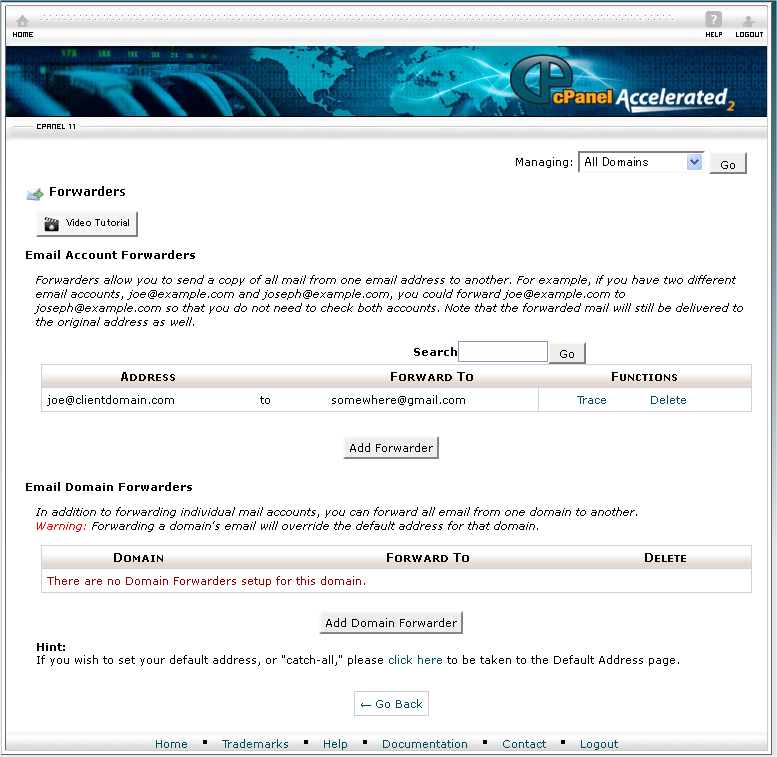Click the Hint: label
The height and width of the screenshot is (757, 777).
click(51, 647)
